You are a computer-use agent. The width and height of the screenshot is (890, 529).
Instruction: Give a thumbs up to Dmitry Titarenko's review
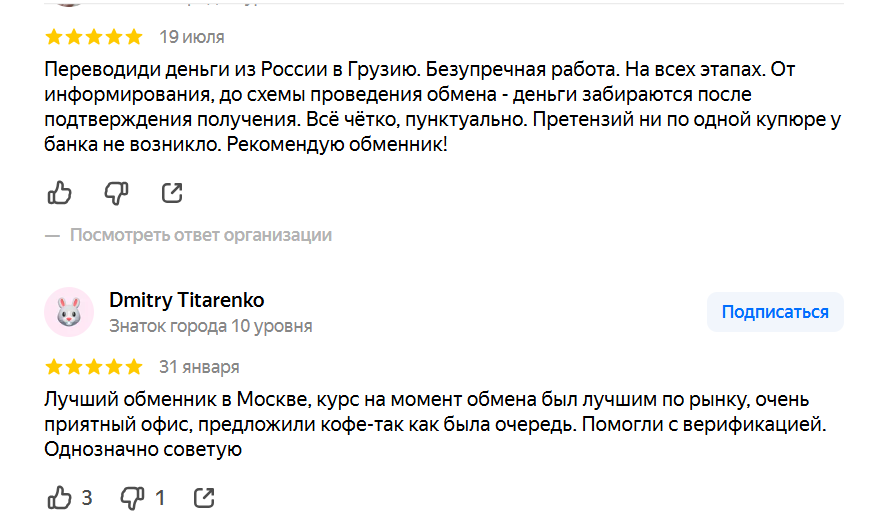click(60, 497)
